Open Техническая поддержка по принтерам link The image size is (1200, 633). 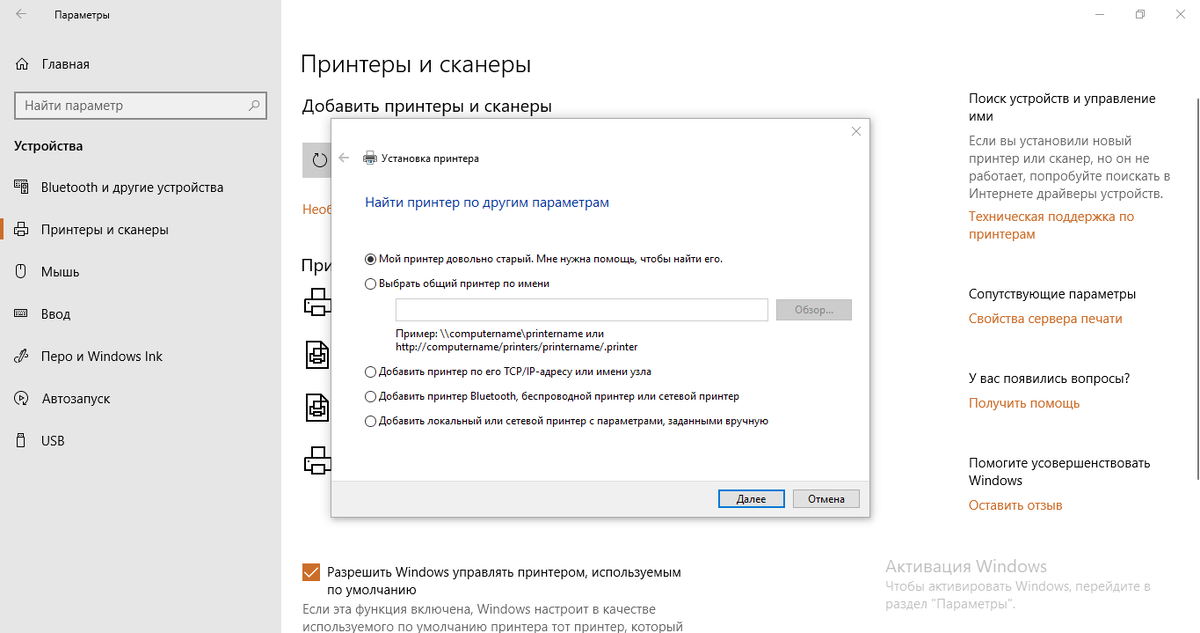[1051, 225]
